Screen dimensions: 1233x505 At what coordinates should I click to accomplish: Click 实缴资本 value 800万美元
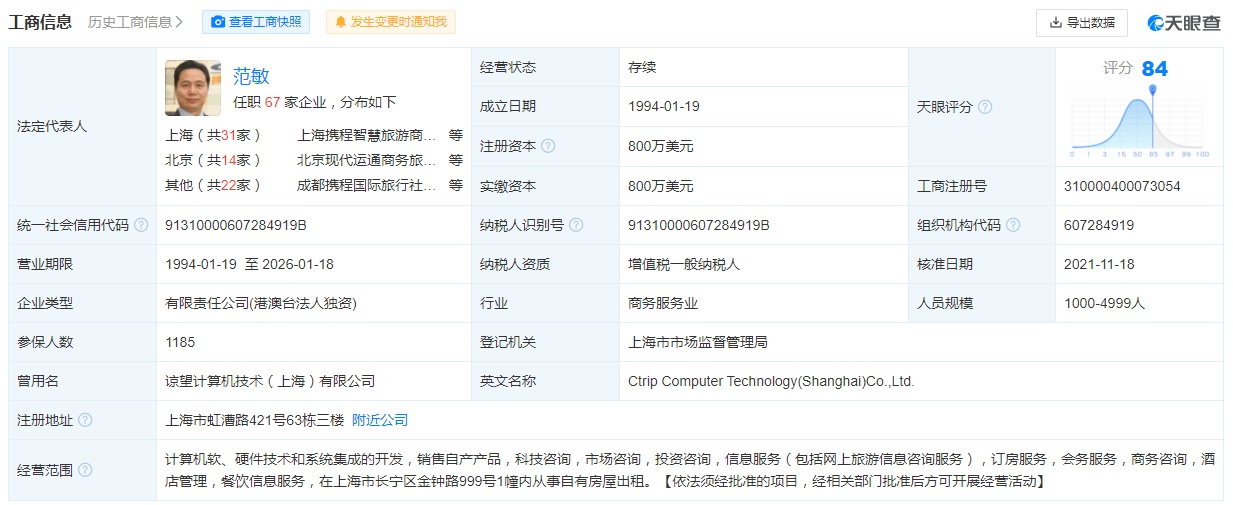661,186
